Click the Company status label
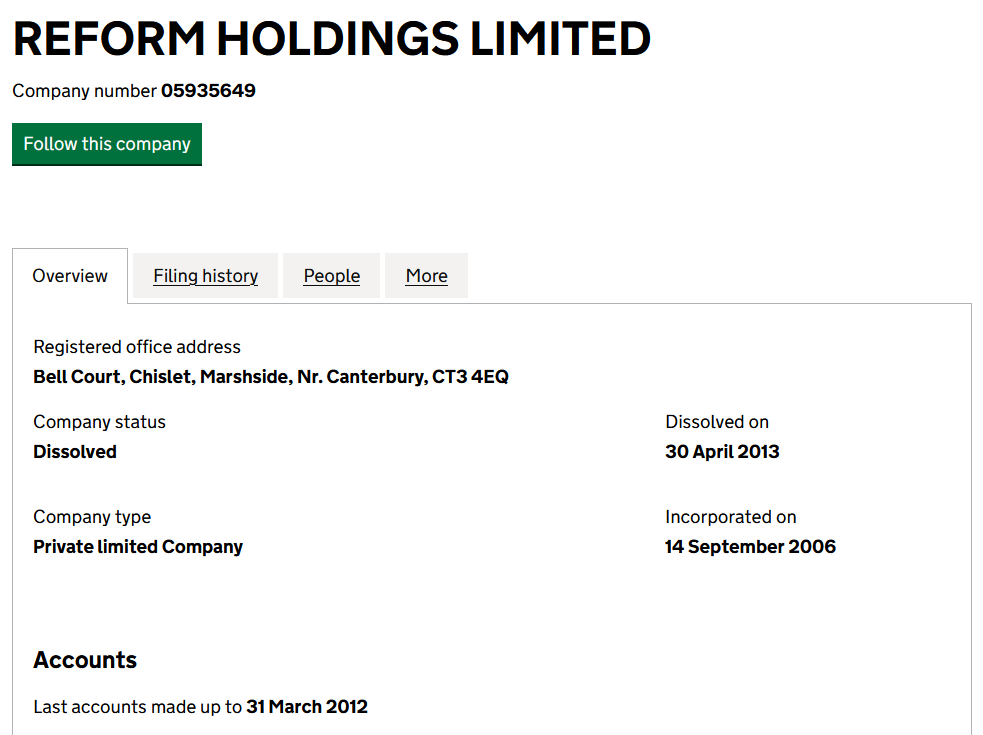The height and width of the screenshot is (735, 983). (99, 422)
